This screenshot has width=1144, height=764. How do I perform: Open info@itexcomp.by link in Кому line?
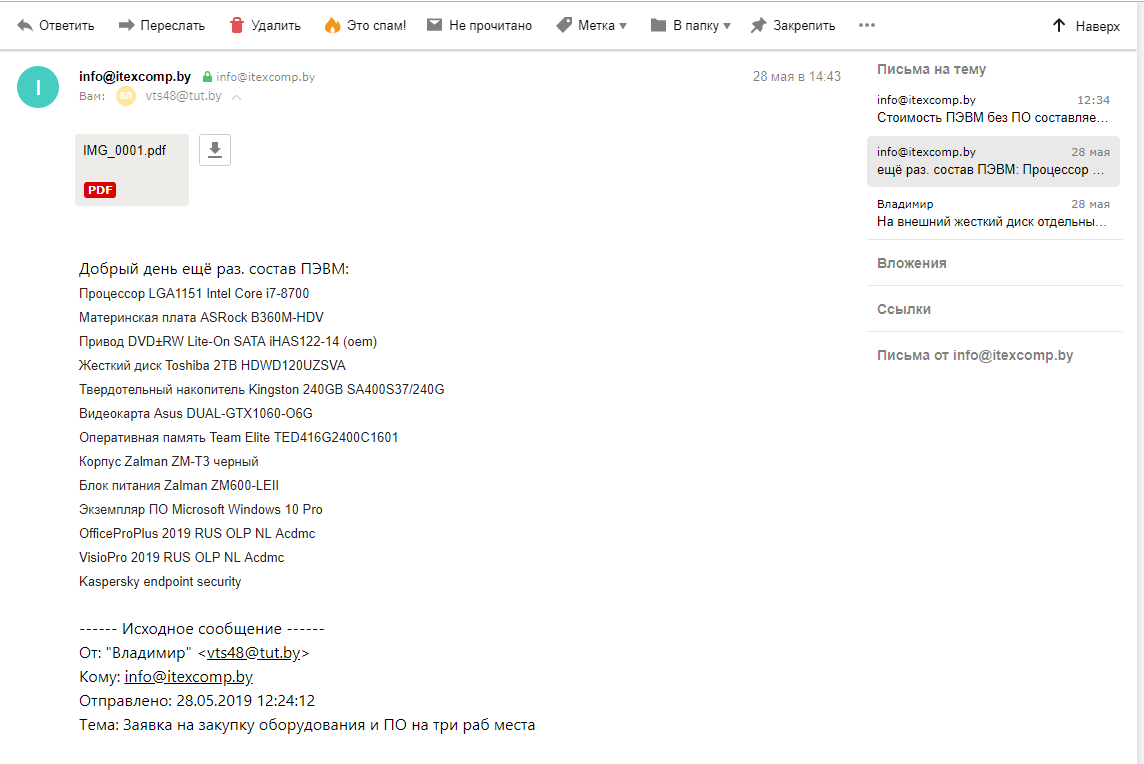[x=188, y=677]
